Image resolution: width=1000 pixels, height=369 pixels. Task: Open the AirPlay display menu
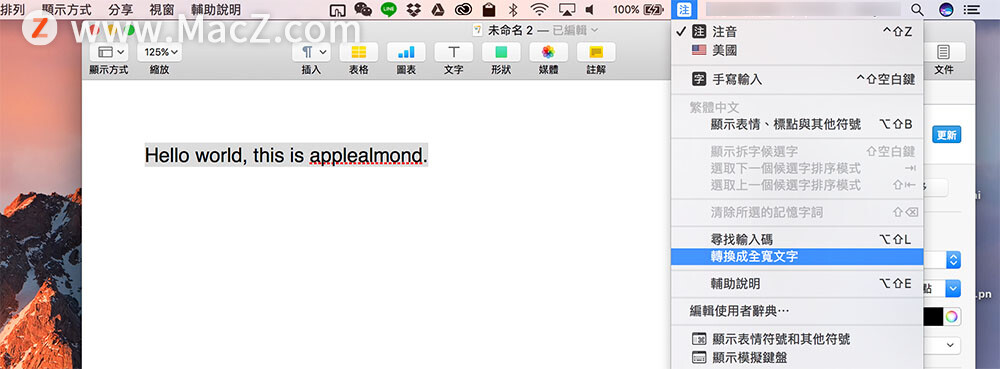point(566,10)
